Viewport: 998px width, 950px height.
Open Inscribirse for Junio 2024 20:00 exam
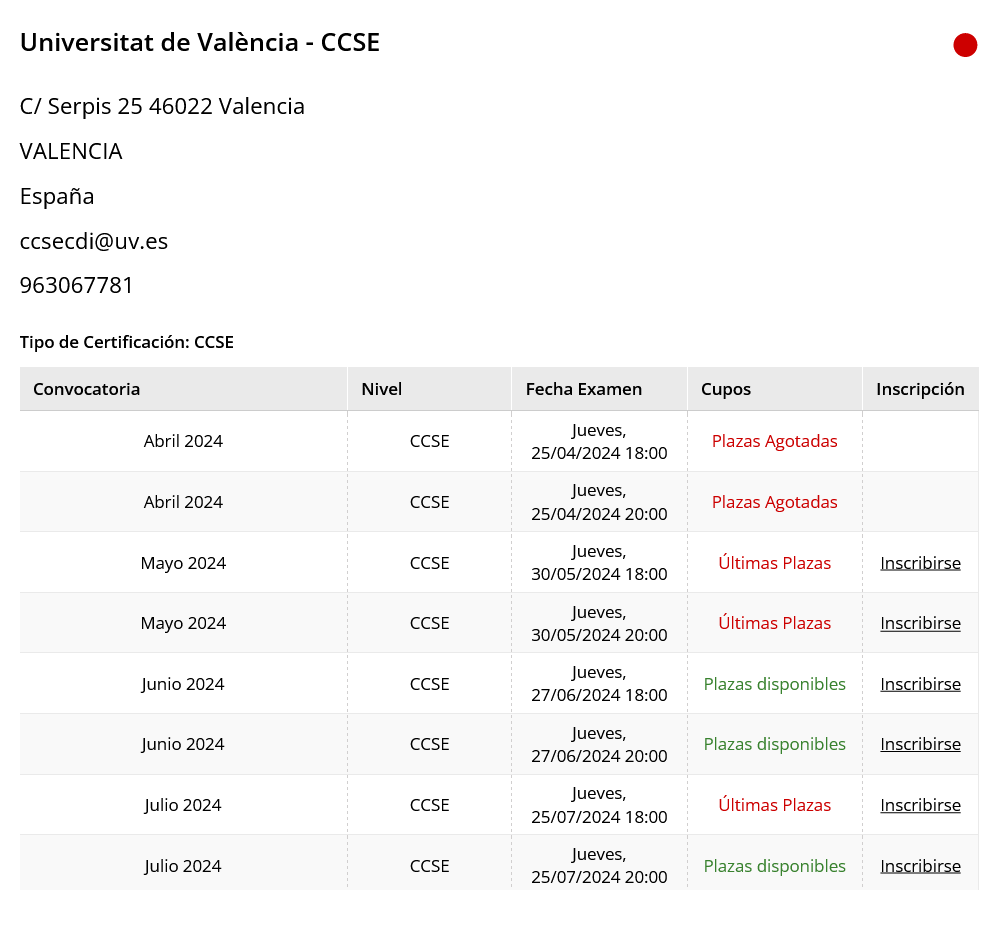920,744
